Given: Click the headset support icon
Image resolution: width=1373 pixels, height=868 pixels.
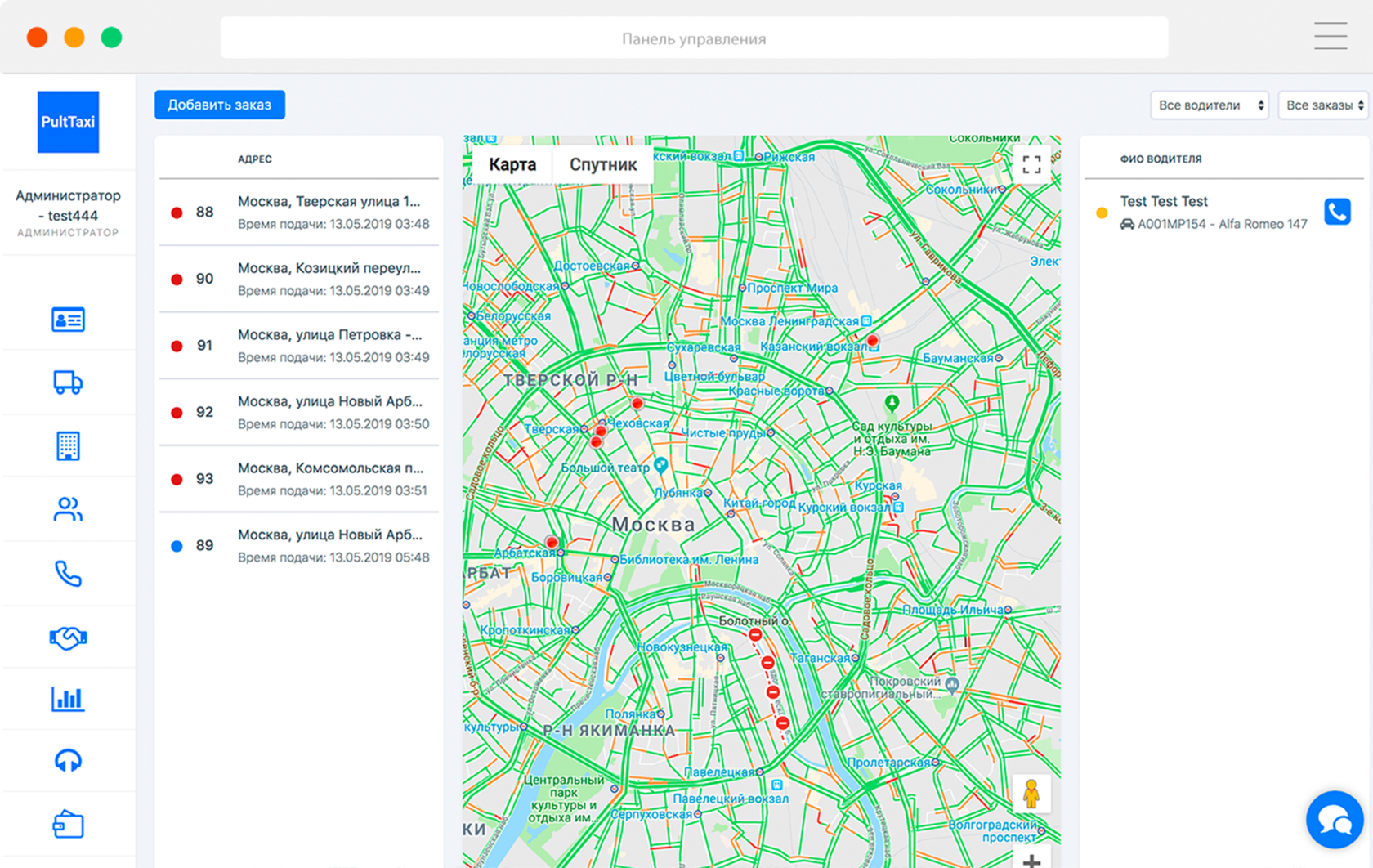Looking at the screenshot, I should click(x=68, y=761).
